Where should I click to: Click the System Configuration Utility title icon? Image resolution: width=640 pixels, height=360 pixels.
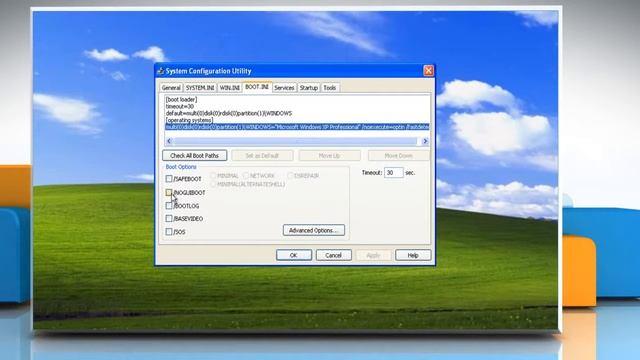tap(160, 71)
